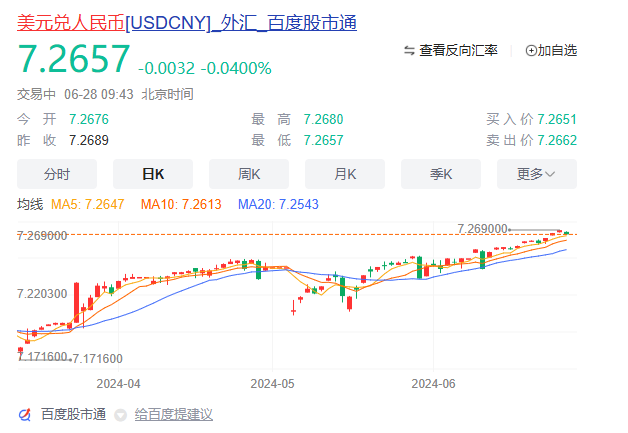This screenshot has width=628, height=433.
Task: Click the 买入价 7.2651 value
Action: (557, 119)
